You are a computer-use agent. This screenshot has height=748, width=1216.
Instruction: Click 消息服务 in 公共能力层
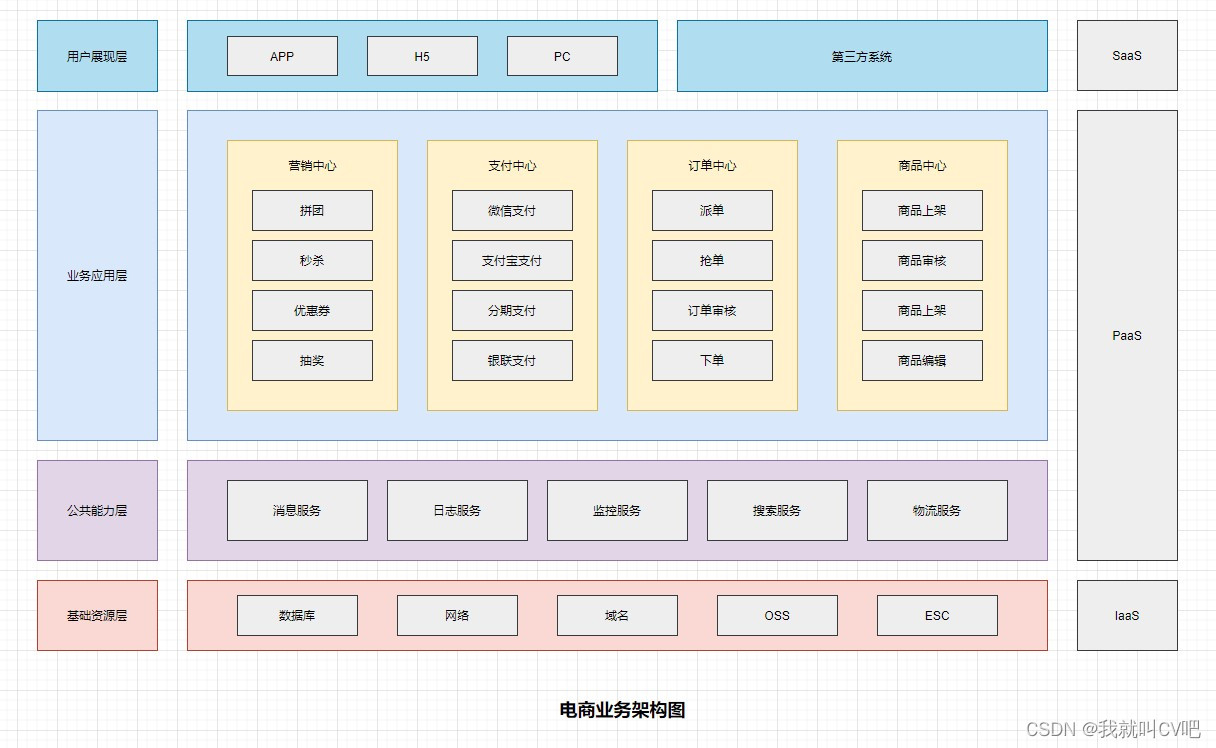pos(297,510)
